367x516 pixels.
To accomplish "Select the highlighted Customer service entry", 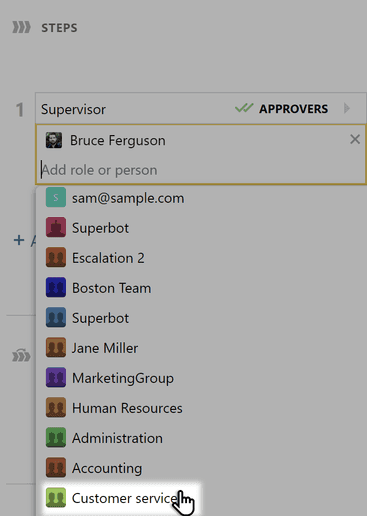I will tap(121, 498).
